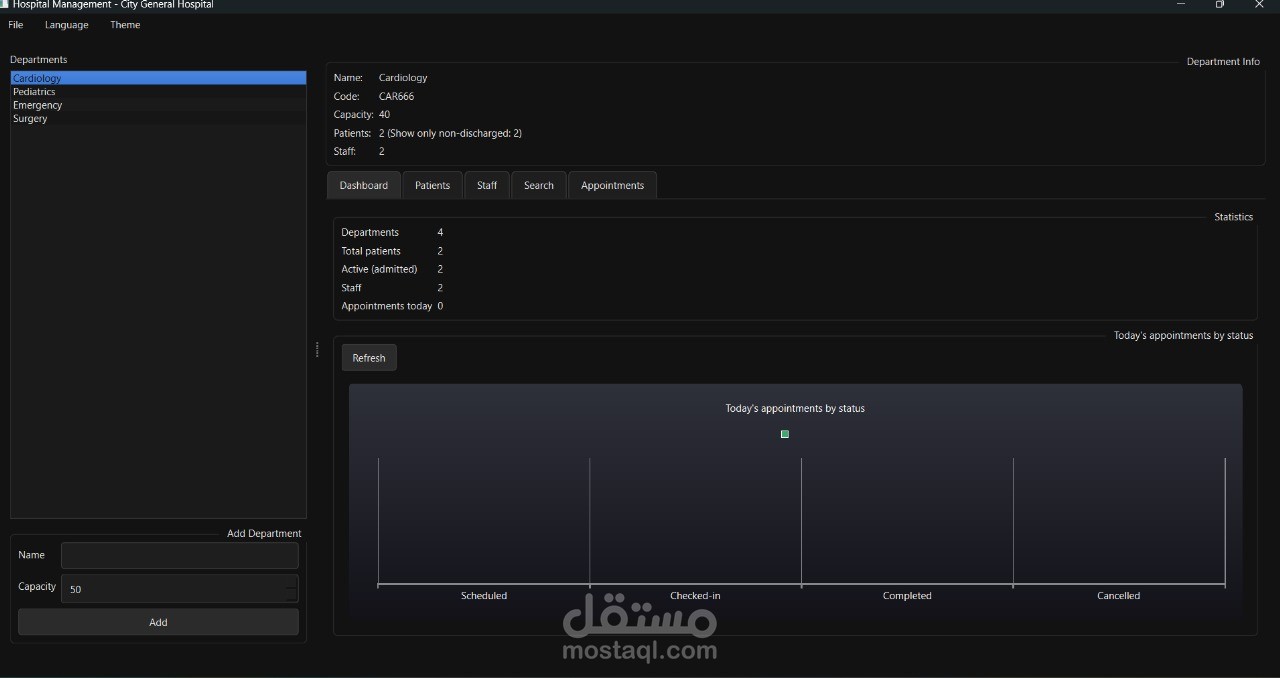Click the Capacity value 40

pyautogui.click(x=384, y=115)
